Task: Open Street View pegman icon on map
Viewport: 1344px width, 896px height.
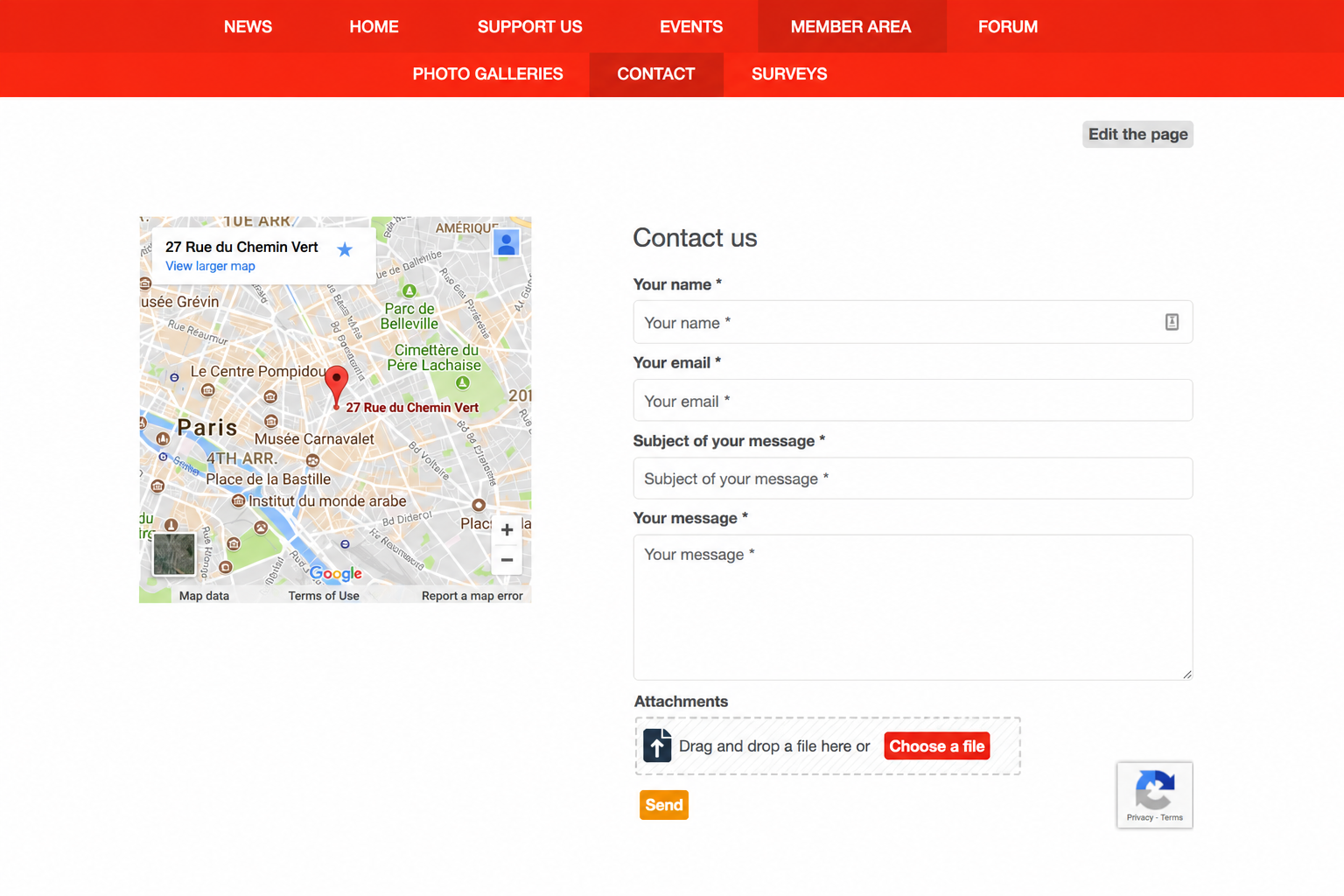Action: (507, 242)
